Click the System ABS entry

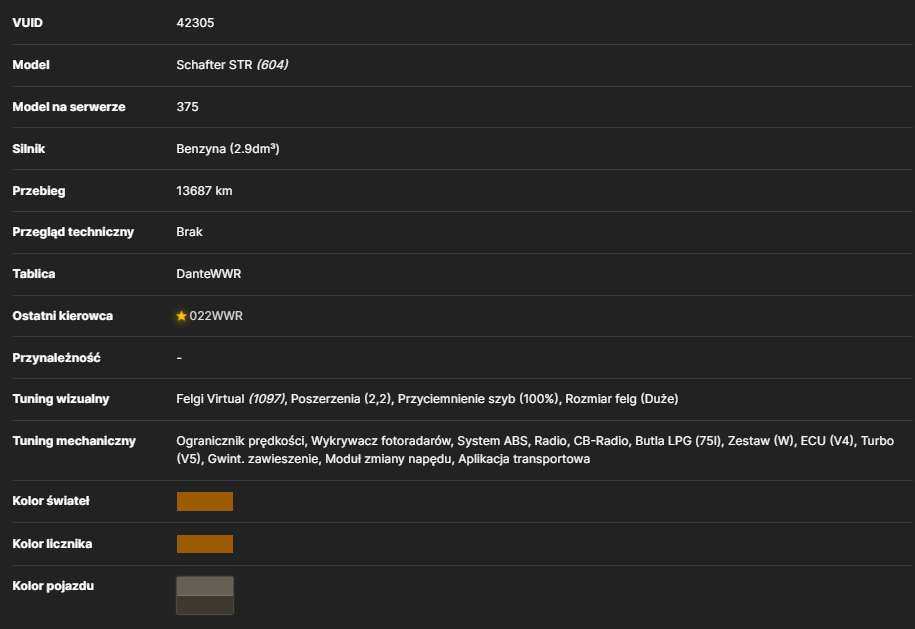click(492, 441)
